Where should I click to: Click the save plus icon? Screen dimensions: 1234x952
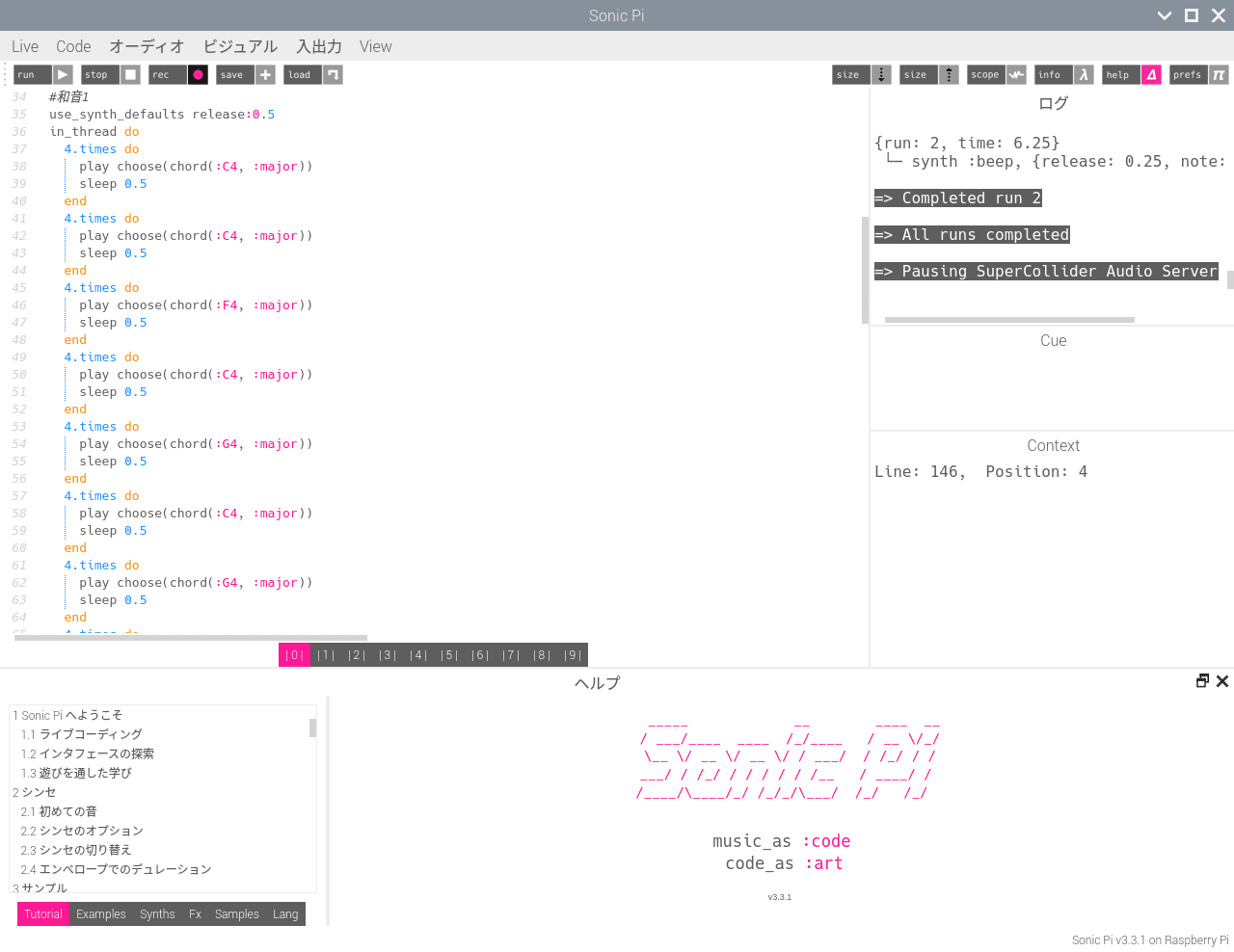(265, 74)
